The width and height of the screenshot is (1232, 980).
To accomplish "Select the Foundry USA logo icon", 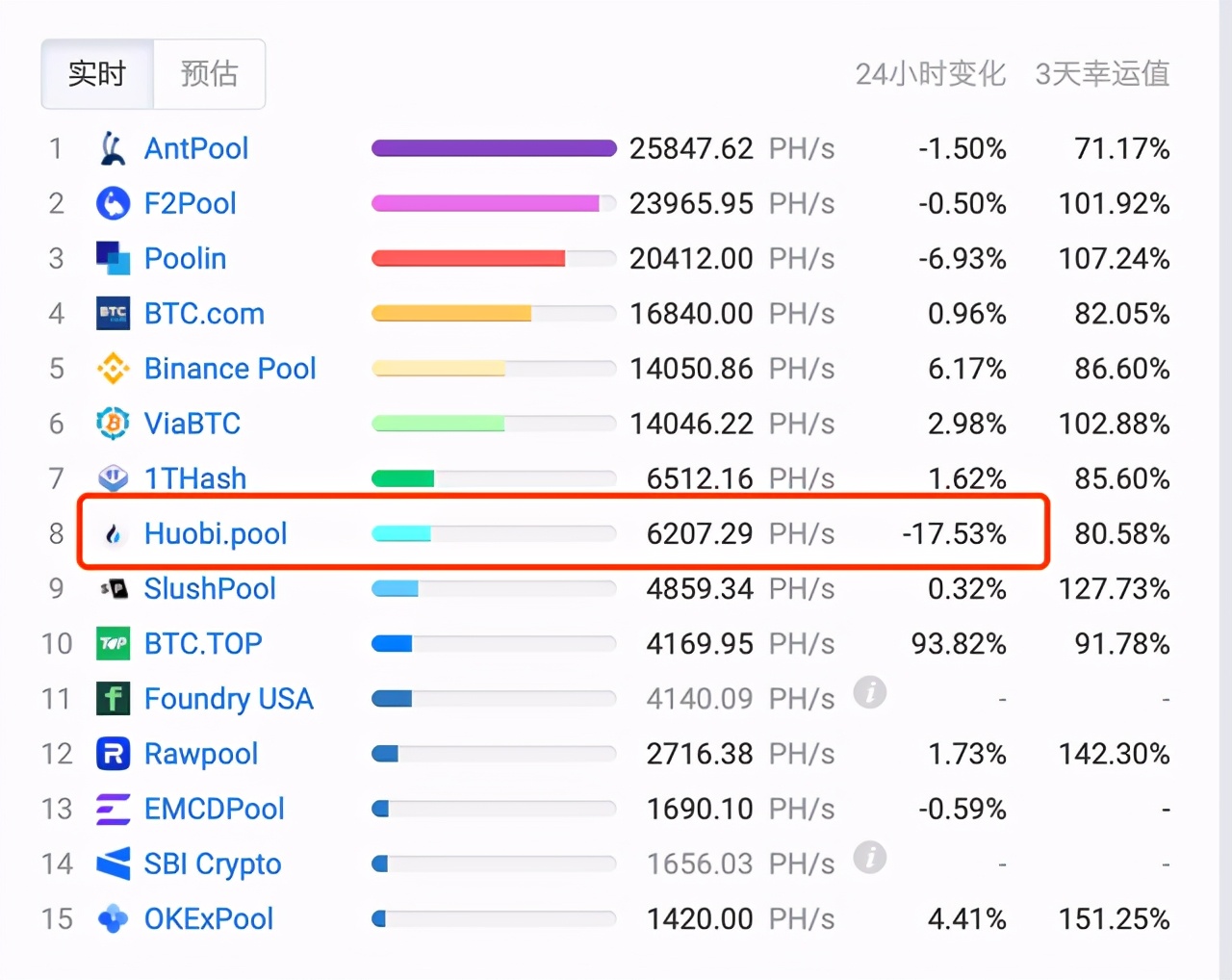I will pos(112,699).
